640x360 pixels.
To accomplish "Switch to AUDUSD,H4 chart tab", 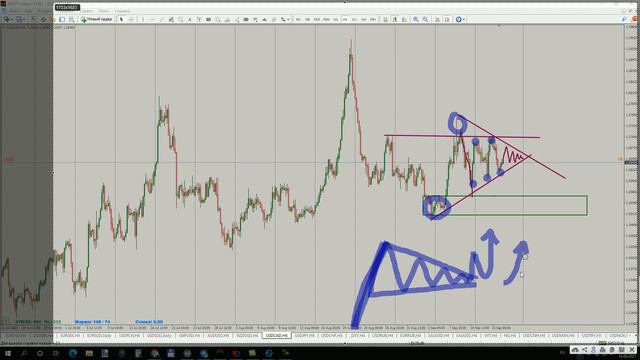I will (218, 336).
